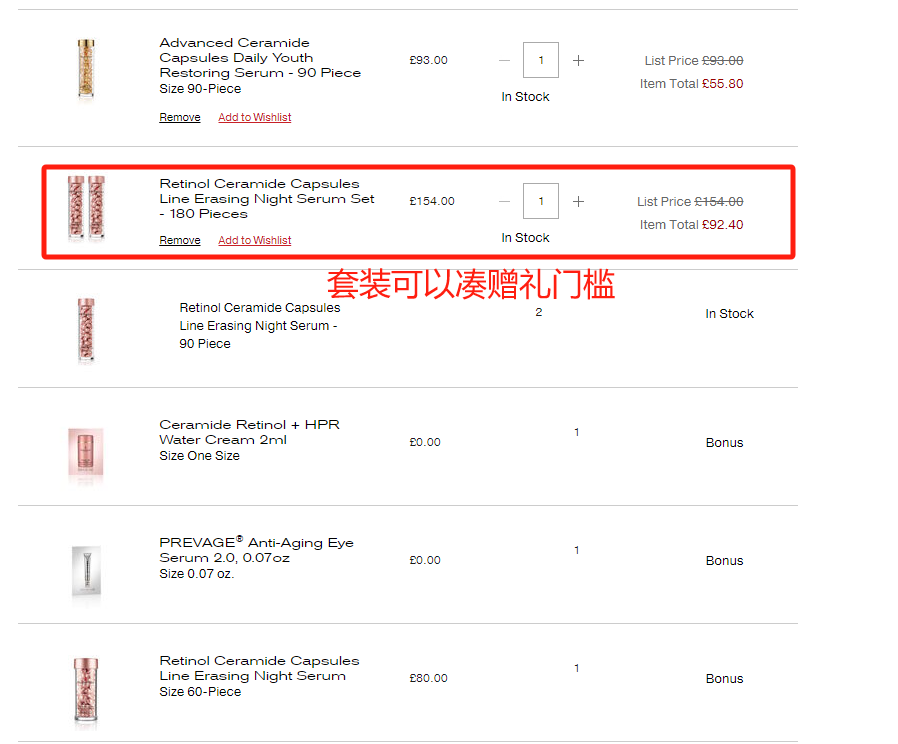The width and height of the screenshot is (898, 744).
Task: Open Retinol Ceramide Set 180 Pieces image
Action: click(86, 208)
